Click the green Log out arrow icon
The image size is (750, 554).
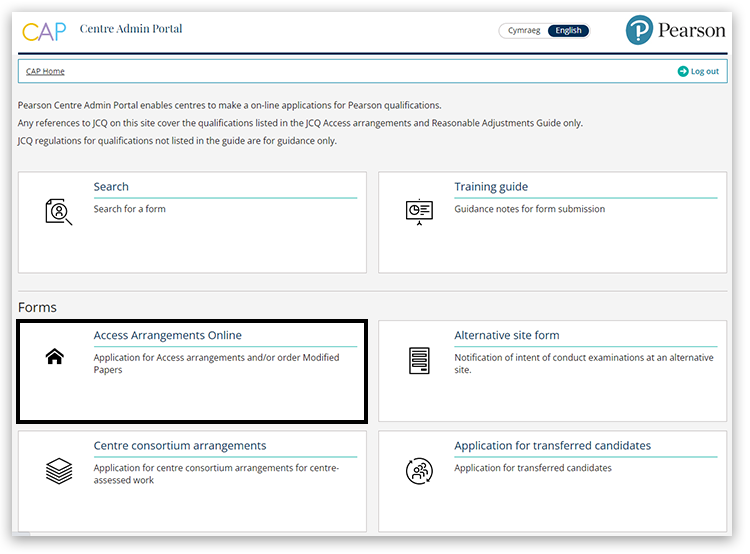(683, 72)
